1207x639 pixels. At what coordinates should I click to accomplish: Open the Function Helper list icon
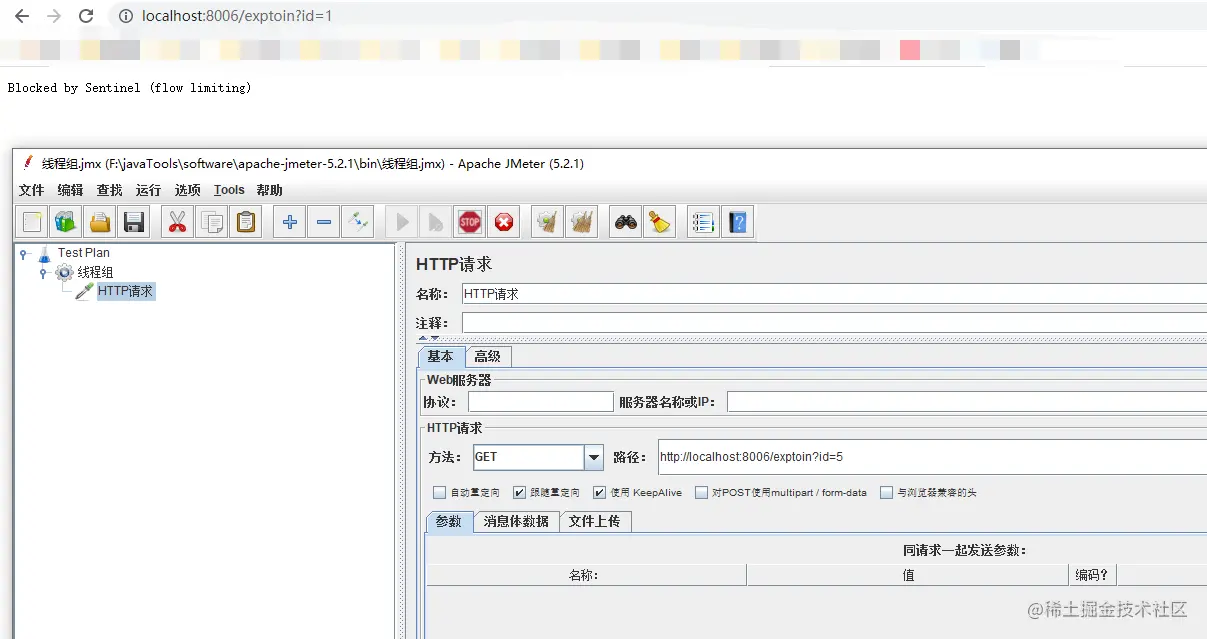(x=704, y=222)
